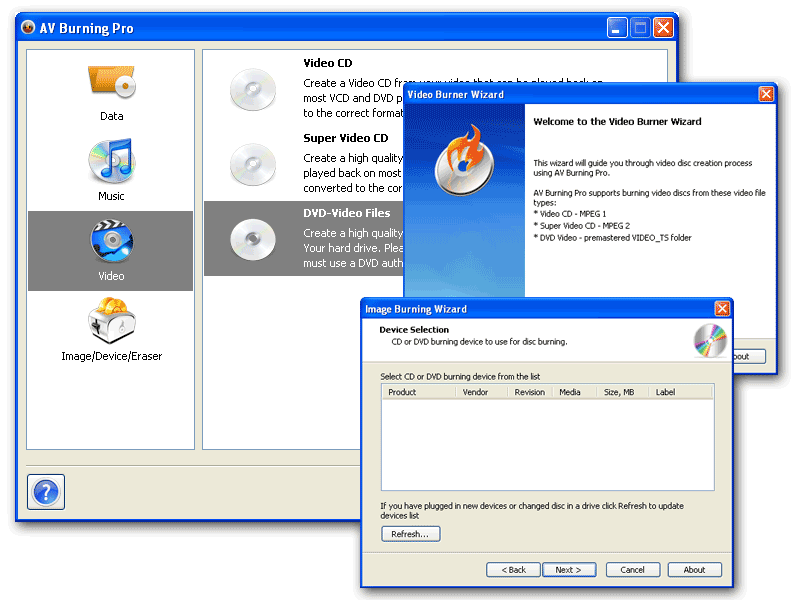The height and width of the screenshot is (600, 800).
Task: Click the Image Burning Wizard title text
Action: coord(416,309)
